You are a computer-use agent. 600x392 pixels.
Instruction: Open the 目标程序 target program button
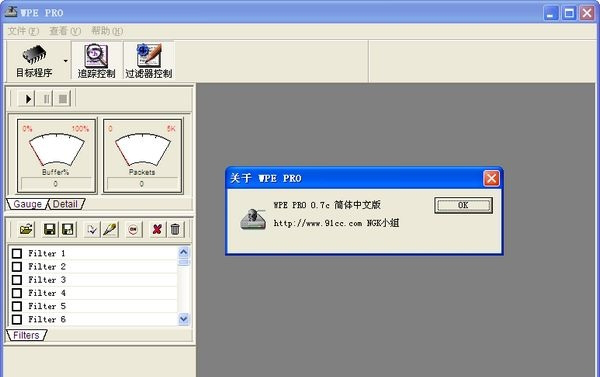click(34, 61)
